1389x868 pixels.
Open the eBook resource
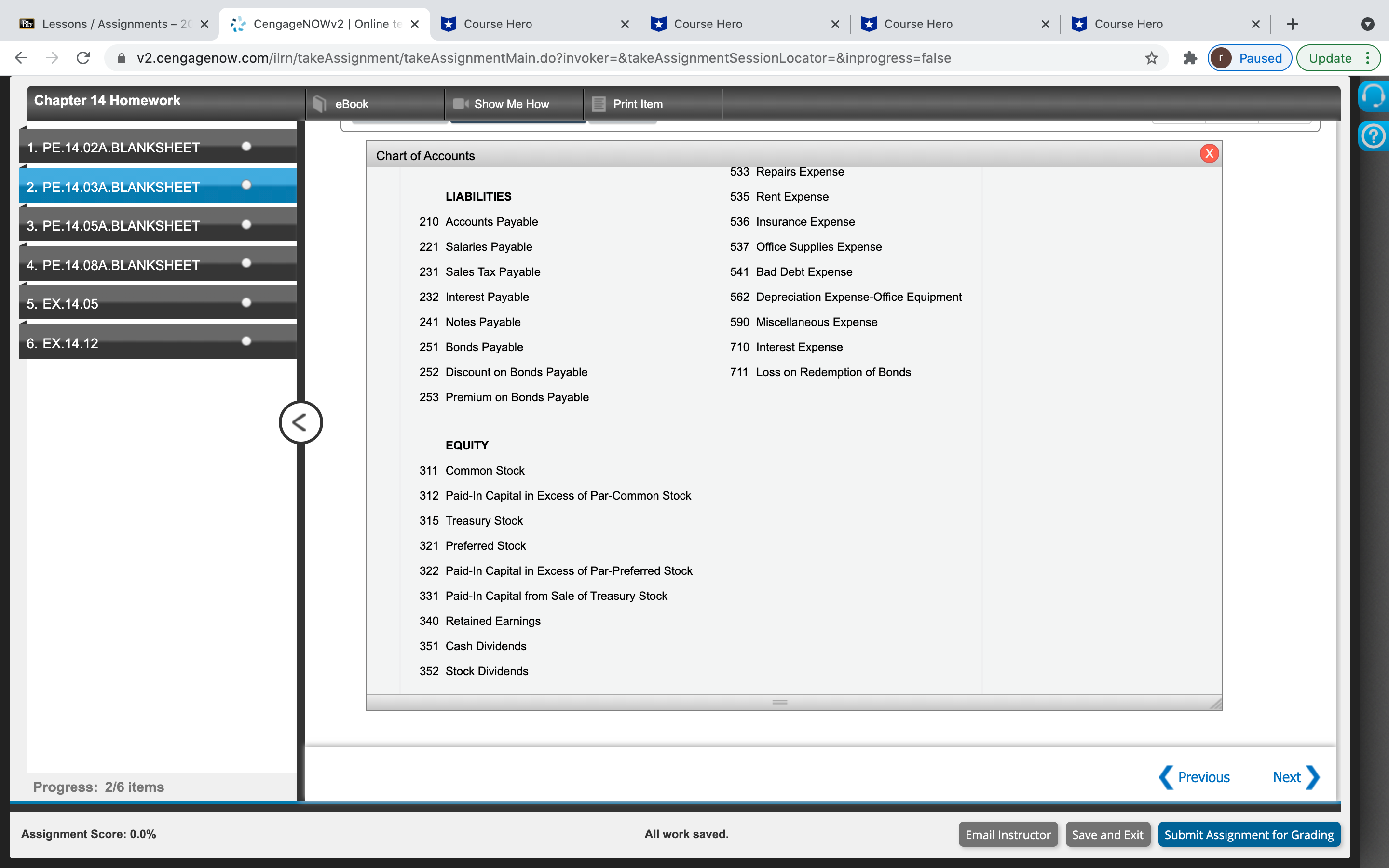(351, 104)
